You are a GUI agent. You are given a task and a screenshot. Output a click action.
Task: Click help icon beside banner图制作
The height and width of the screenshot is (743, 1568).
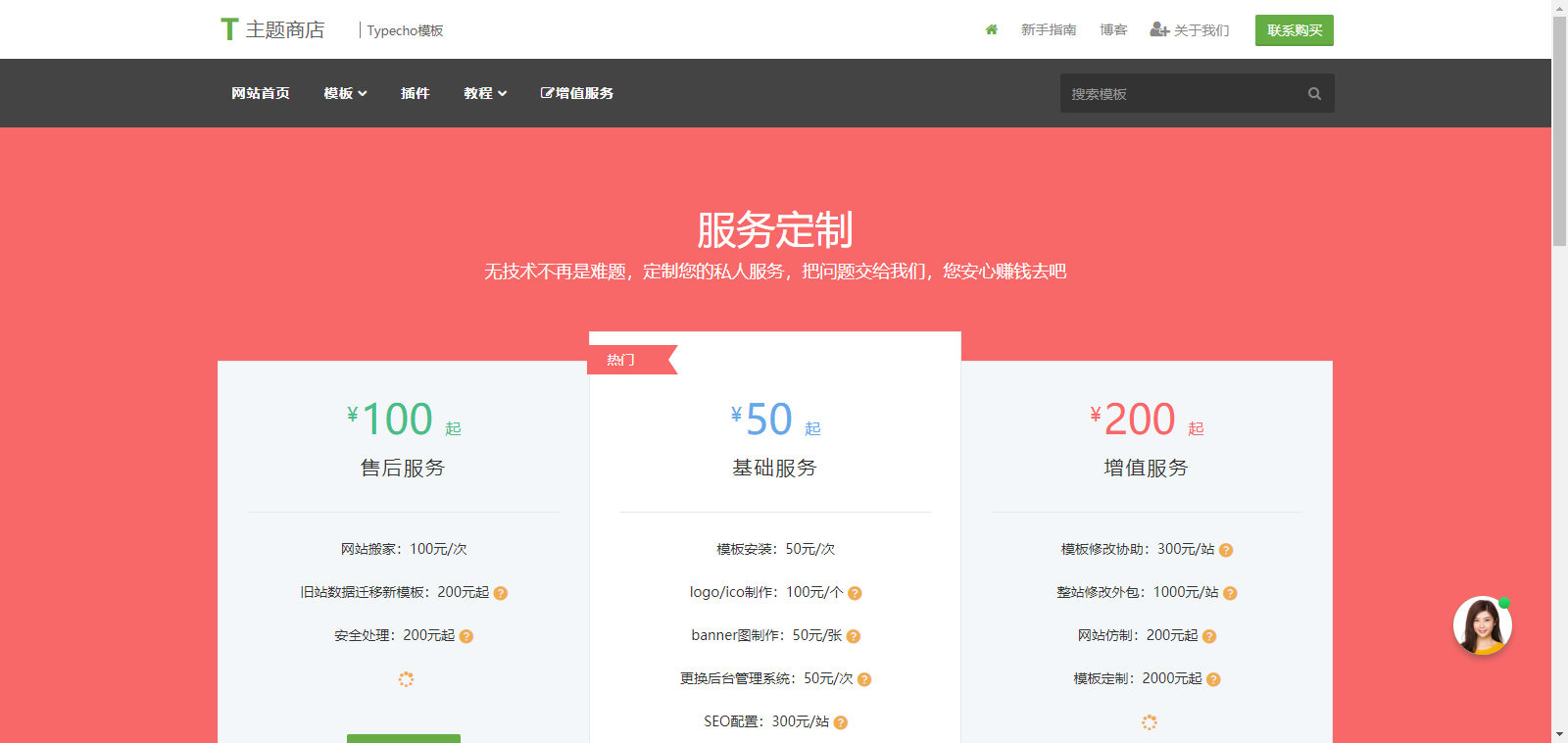coord(854,636)
